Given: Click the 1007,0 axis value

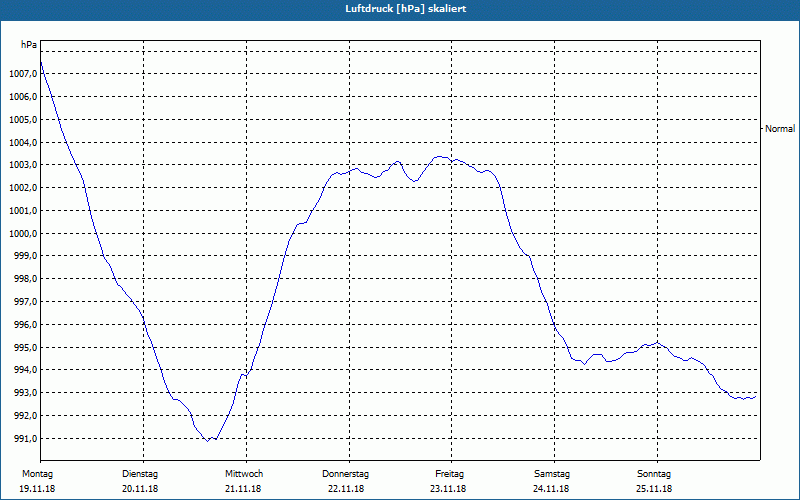Looking at the screenshot, I should pos(23,74).
